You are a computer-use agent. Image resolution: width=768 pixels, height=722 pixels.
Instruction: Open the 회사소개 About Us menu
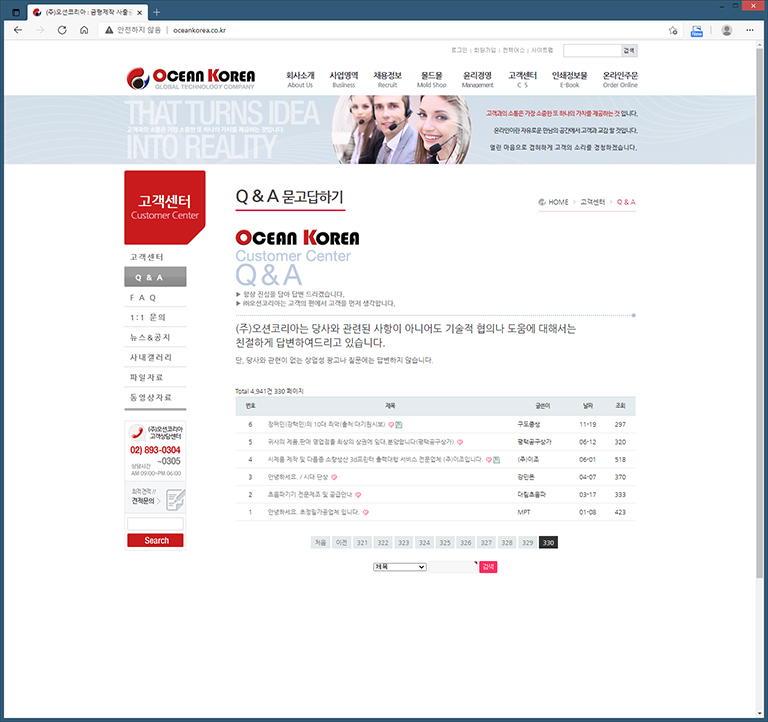click(x=300, y=79)
